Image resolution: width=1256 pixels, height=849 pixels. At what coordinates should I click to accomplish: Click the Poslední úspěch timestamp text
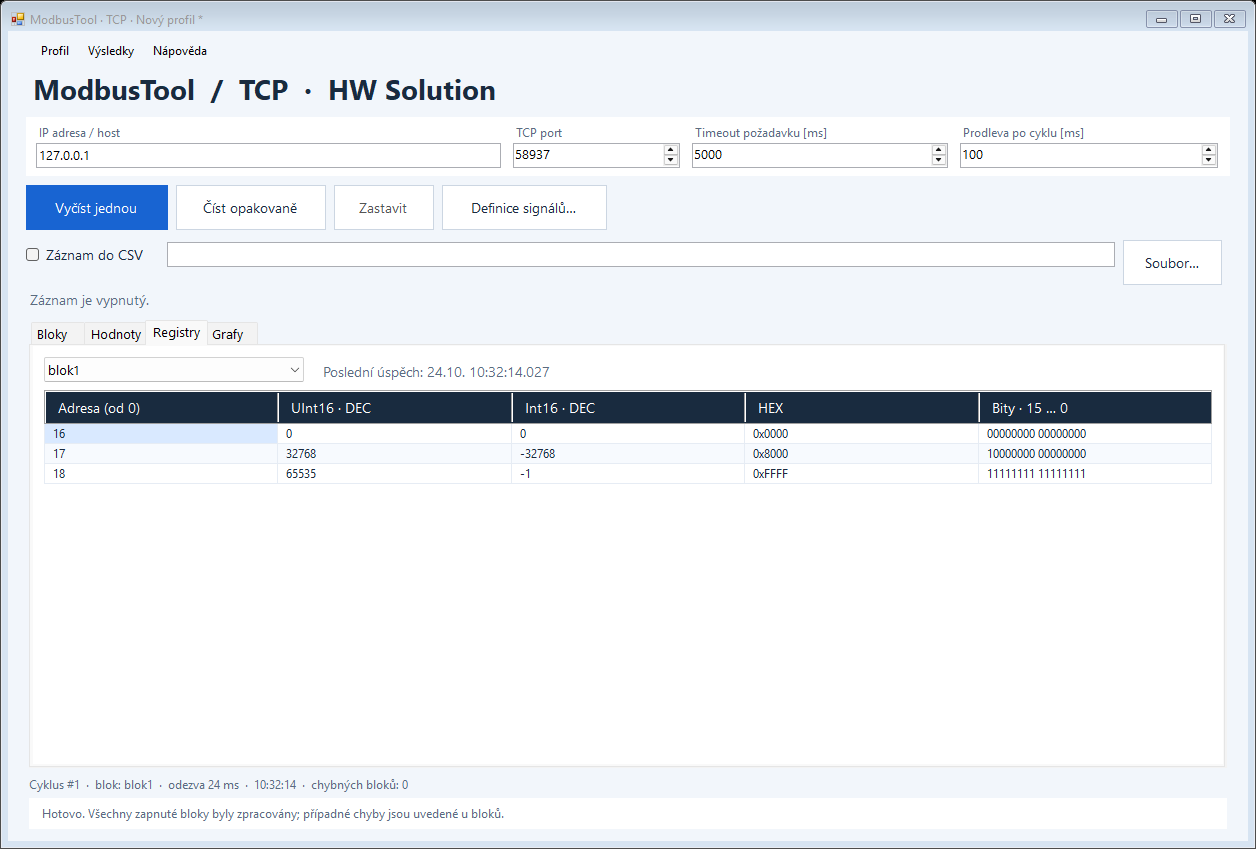[436, 372]
